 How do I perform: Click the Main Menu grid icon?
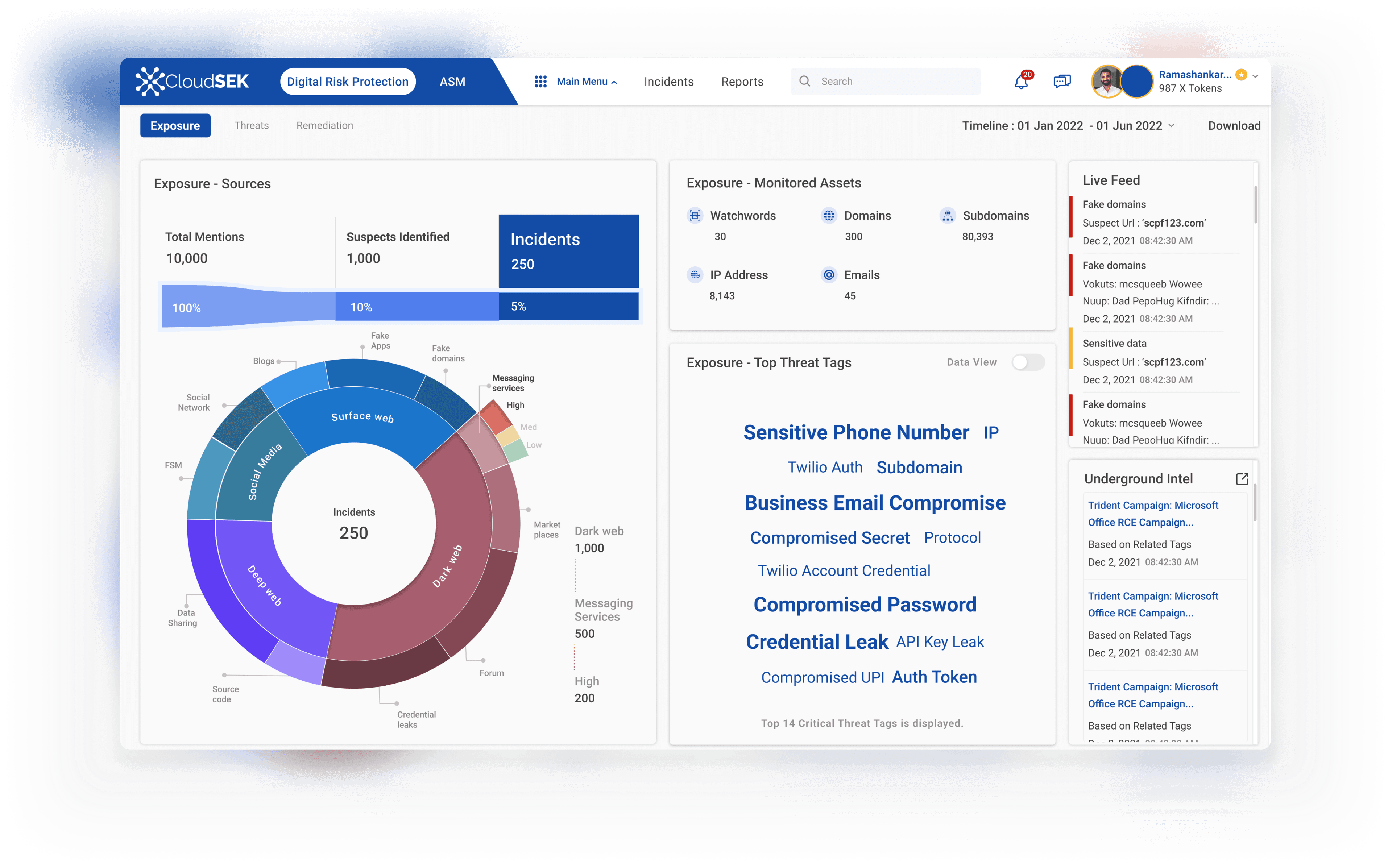coord(540,82)
